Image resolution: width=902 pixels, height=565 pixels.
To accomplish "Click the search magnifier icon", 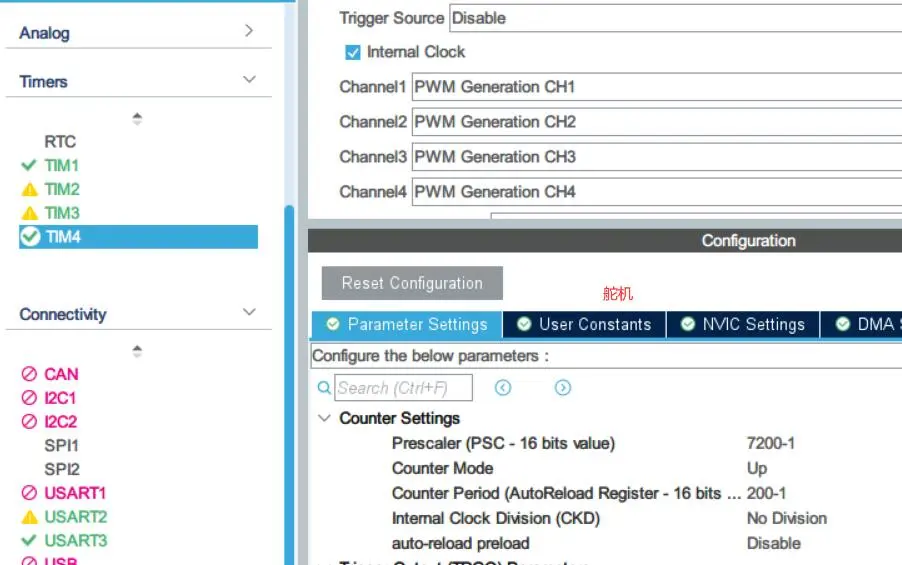I will tap(323, 388).
